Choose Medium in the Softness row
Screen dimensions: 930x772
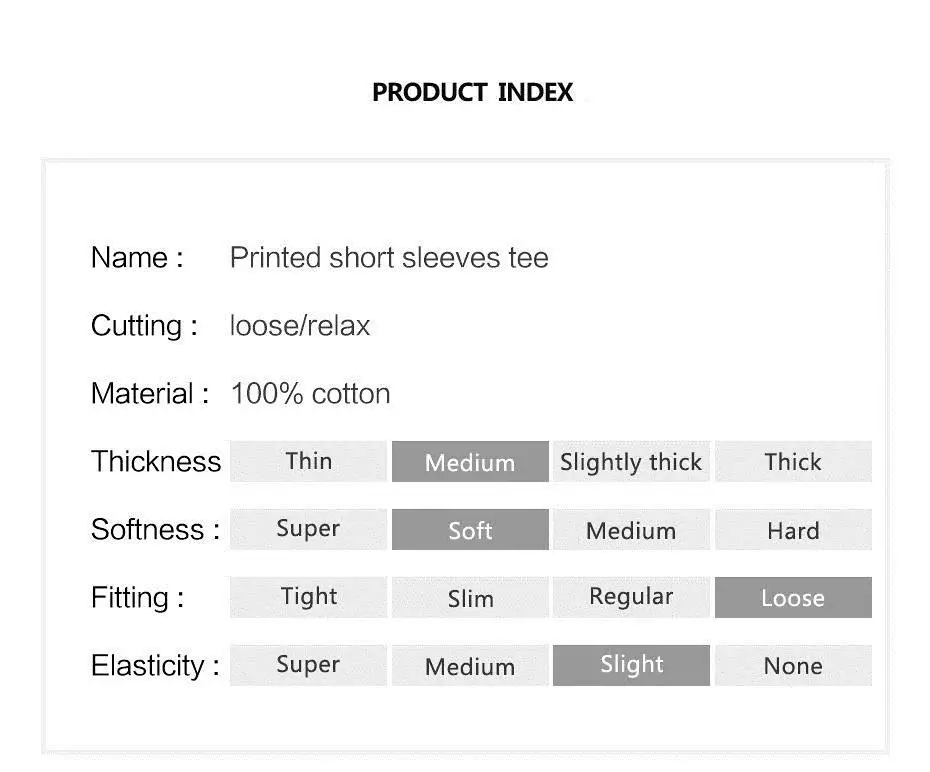coord(632,529)
